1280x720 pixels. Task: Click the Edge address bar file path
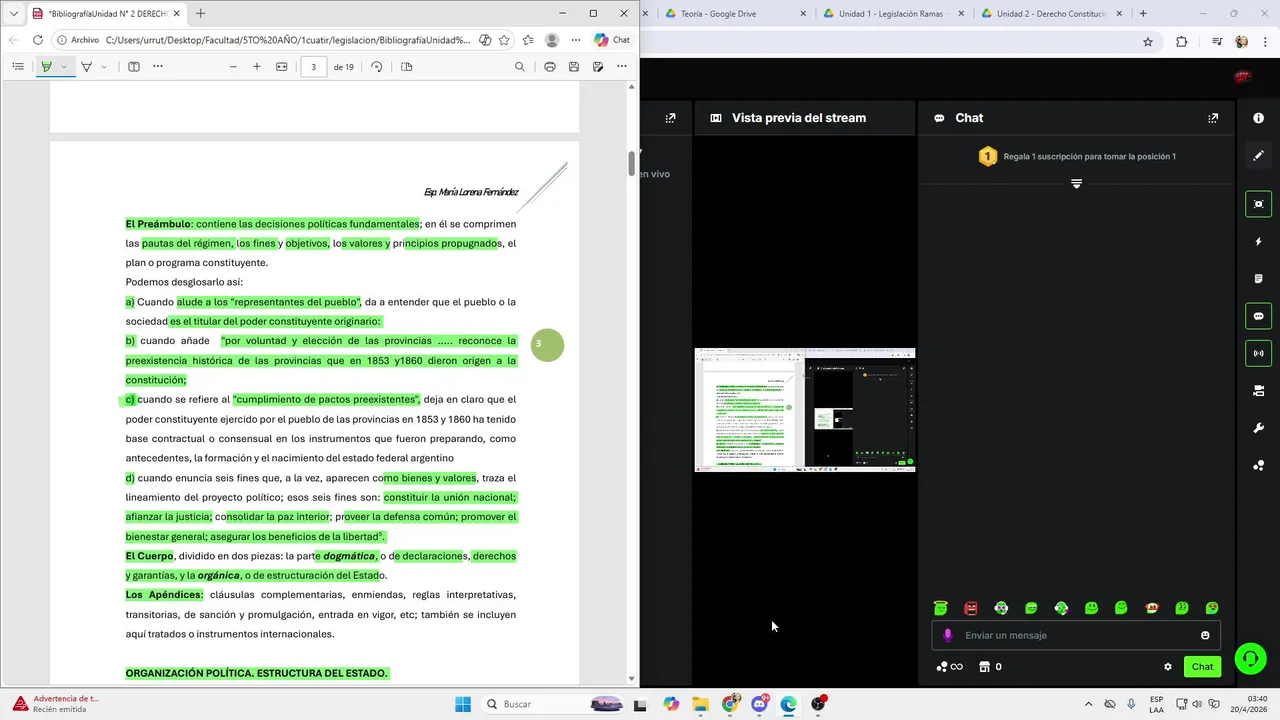[287, 40]
